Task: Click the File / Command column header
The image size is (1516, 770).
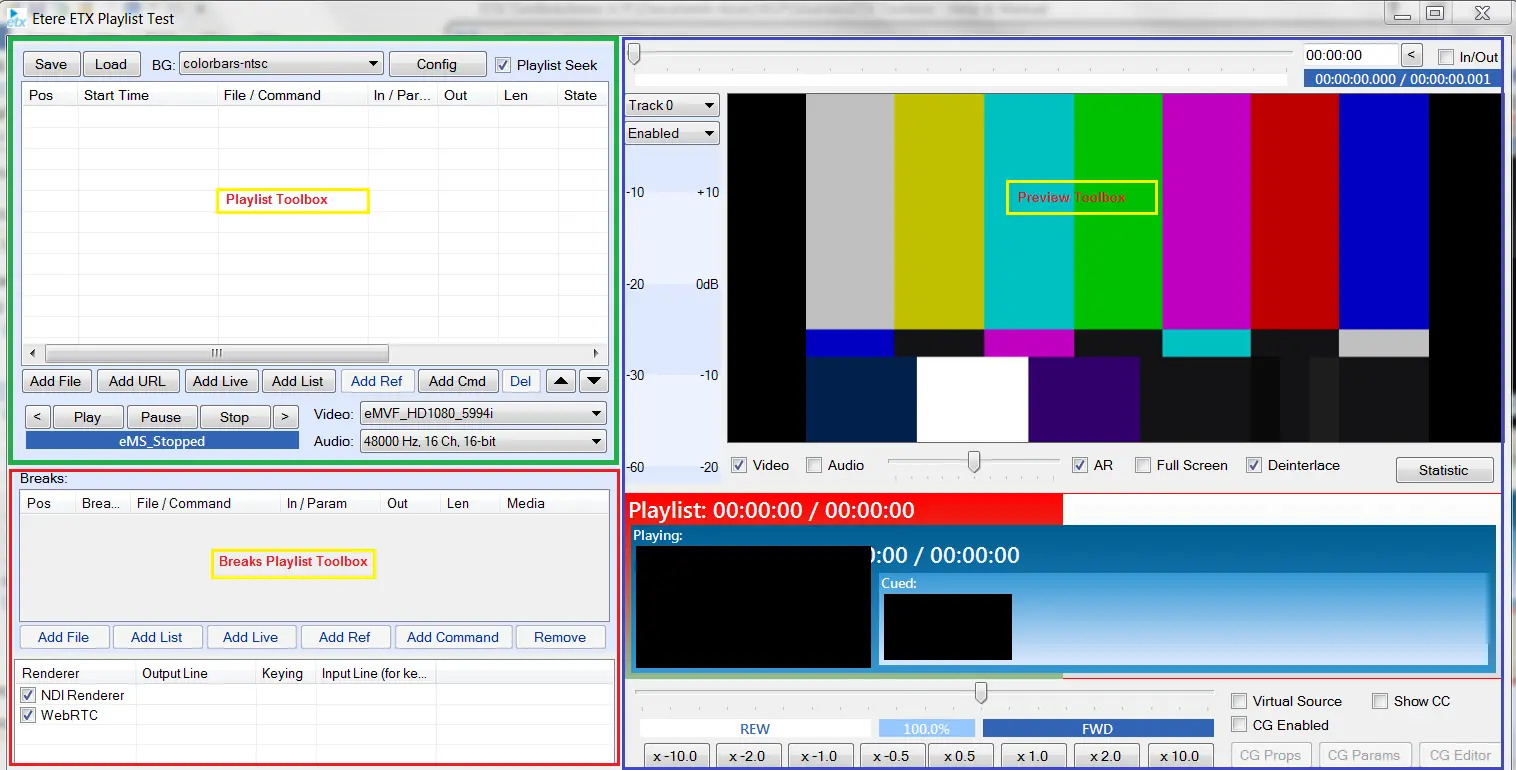Action: (x=272, y=95)
